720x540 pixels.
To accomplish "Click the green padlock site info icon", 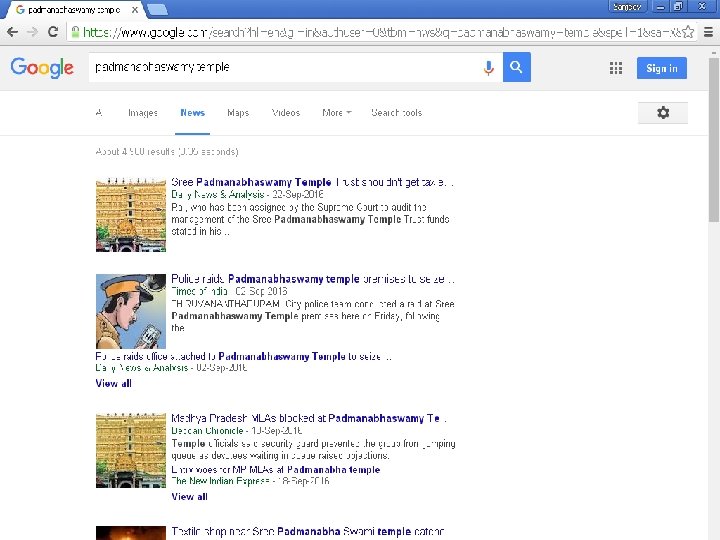I will [x=75, y=32].
